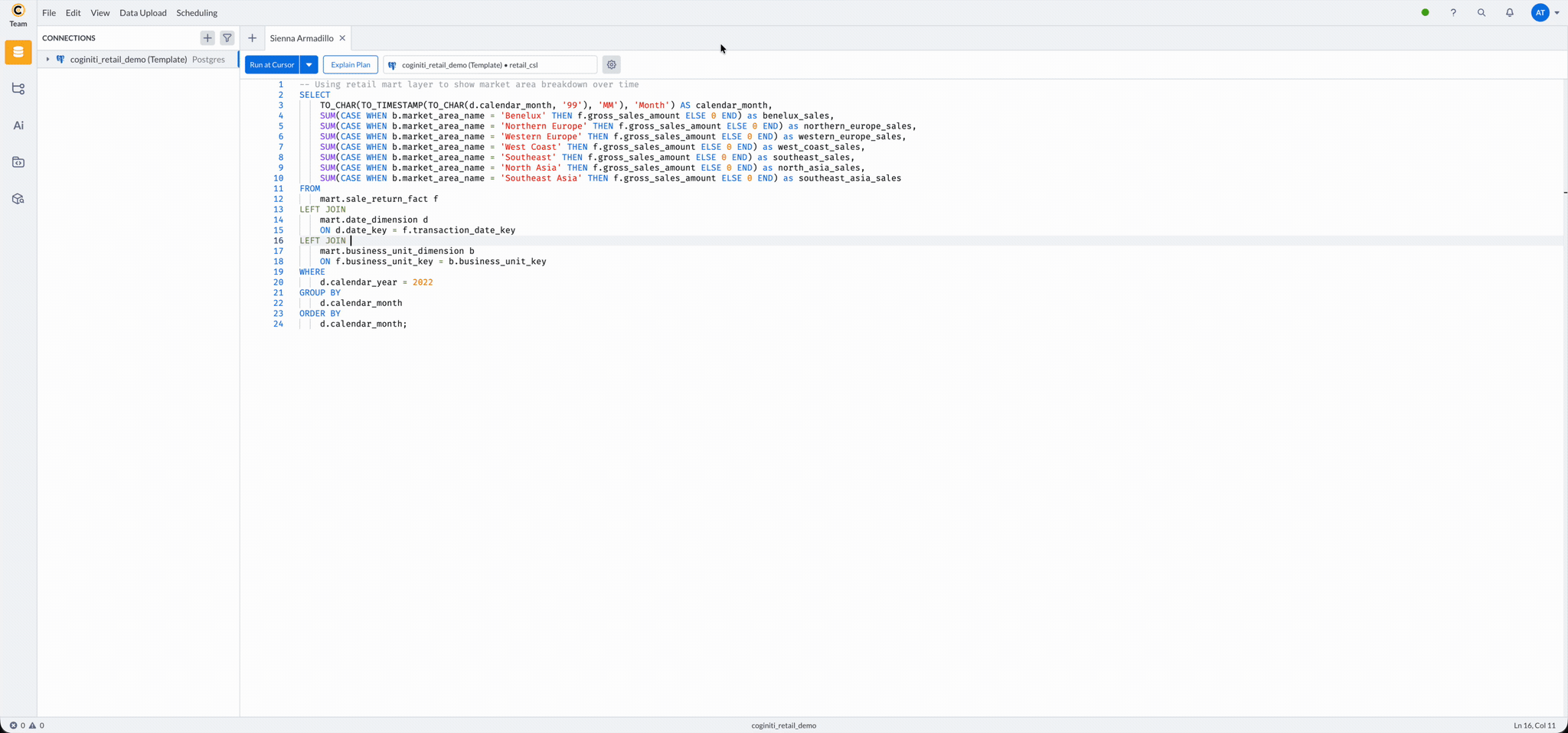Open the database connections sidebar icon
Viewport: 1568px width, 733px height.
click(18, 52)
